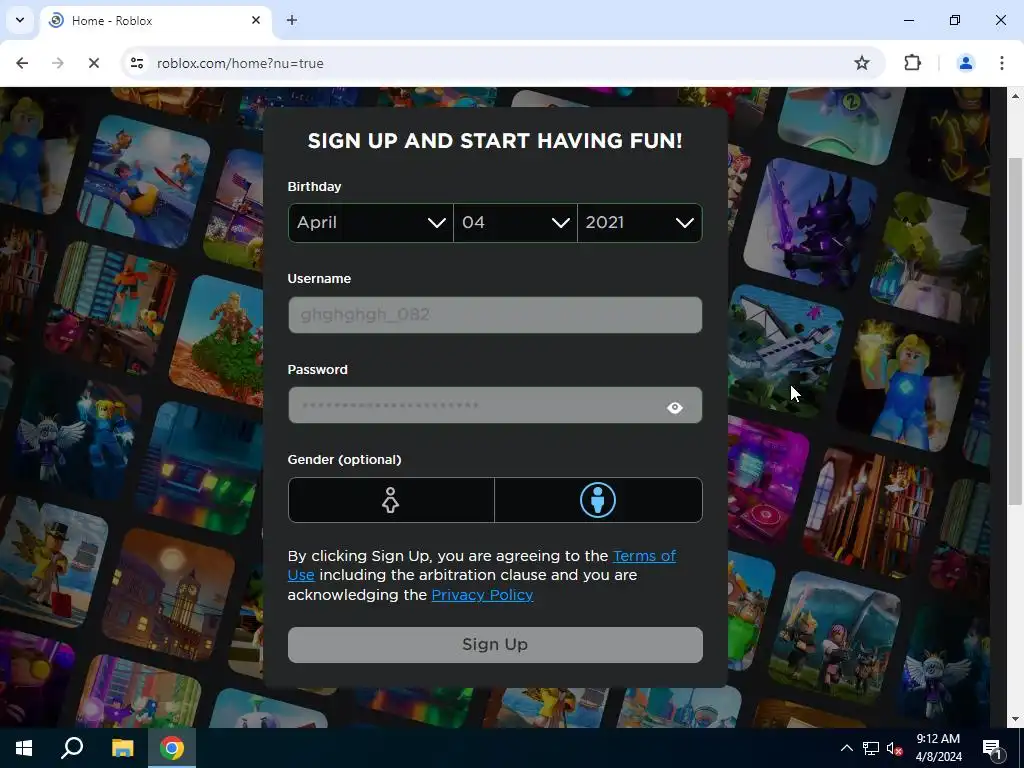Open the Windows Start menu
This screenshot has width=1024, height=768.
tap(24, 748)
